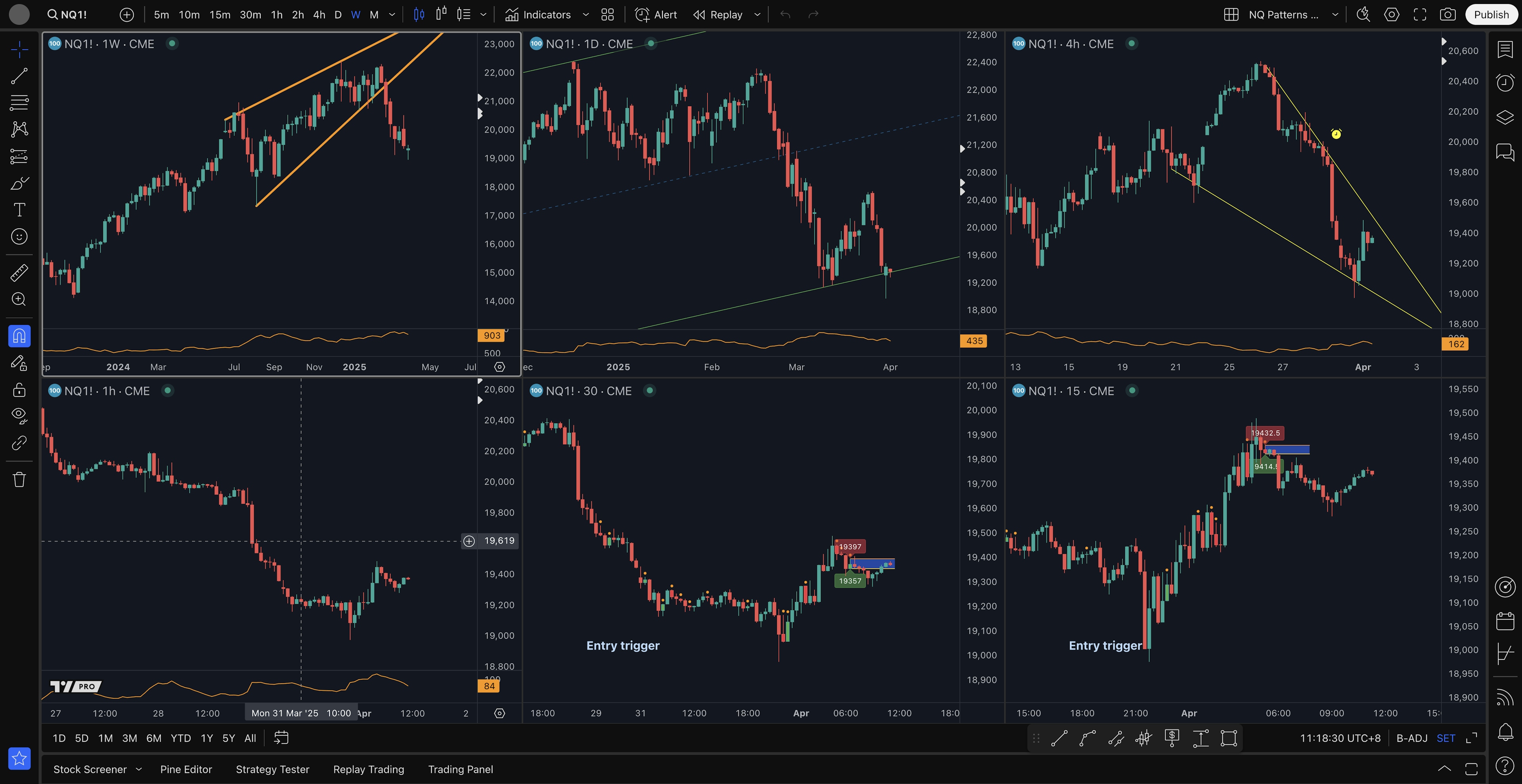Open the Pine Editor tab

(x=185, y=769)
